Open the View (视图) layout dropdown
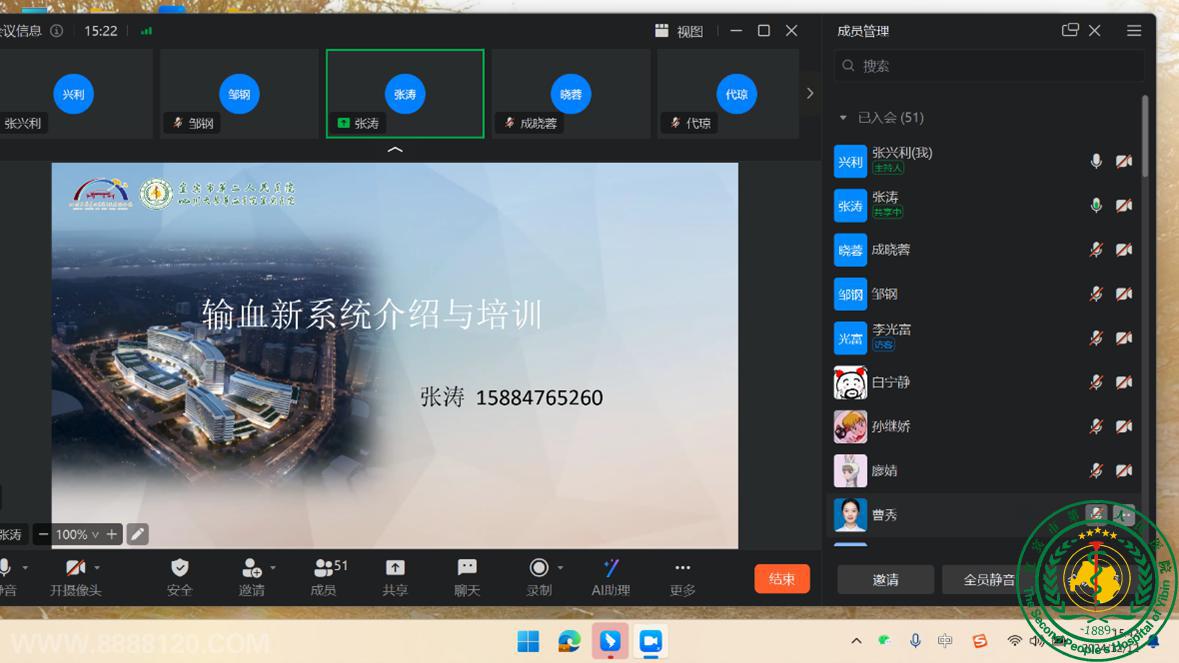This screenshot has height=663, width=1179. click(679, 31)
